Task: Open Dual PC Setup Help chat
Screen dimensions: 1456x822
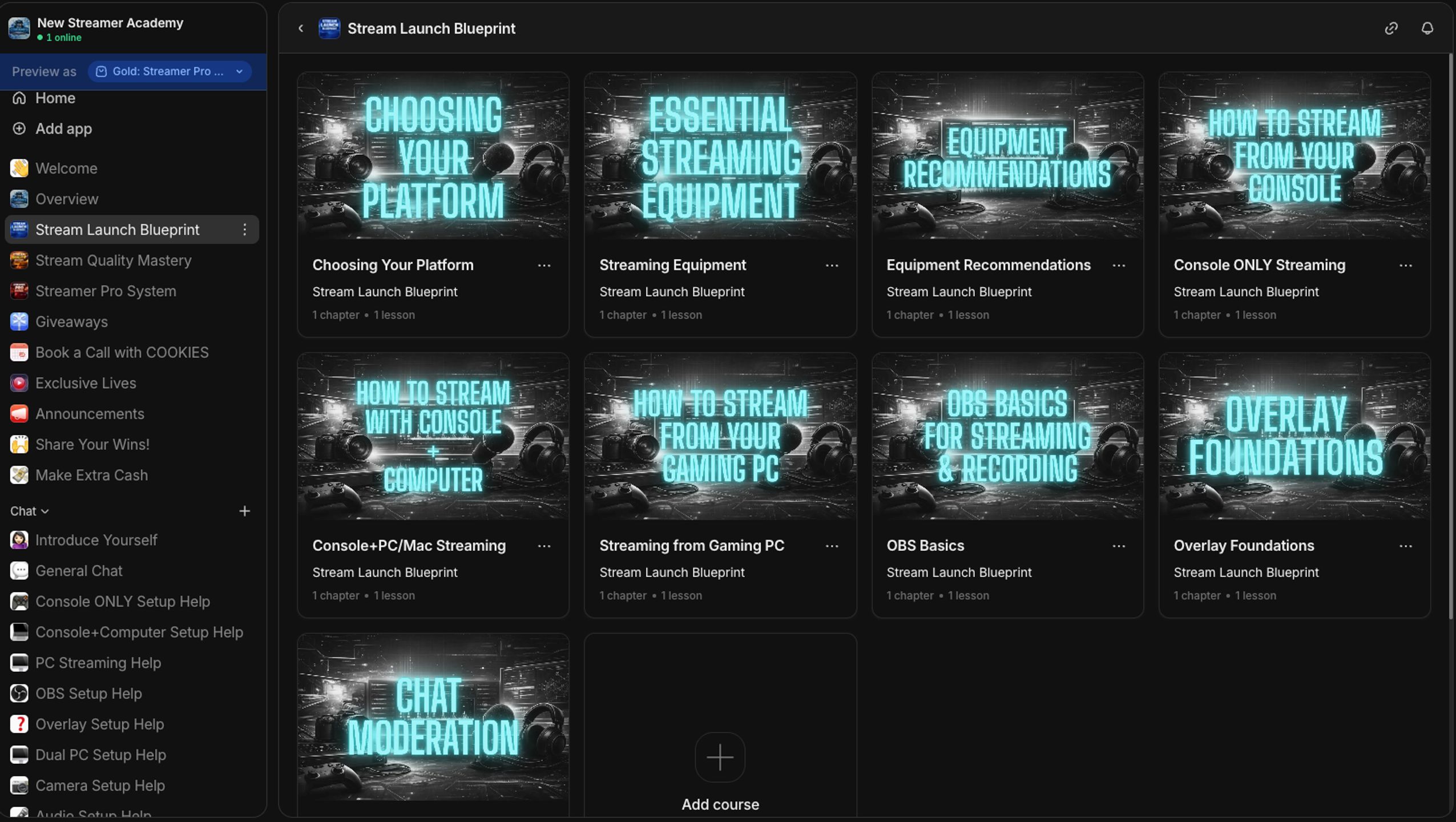Action: coord(132,755)
